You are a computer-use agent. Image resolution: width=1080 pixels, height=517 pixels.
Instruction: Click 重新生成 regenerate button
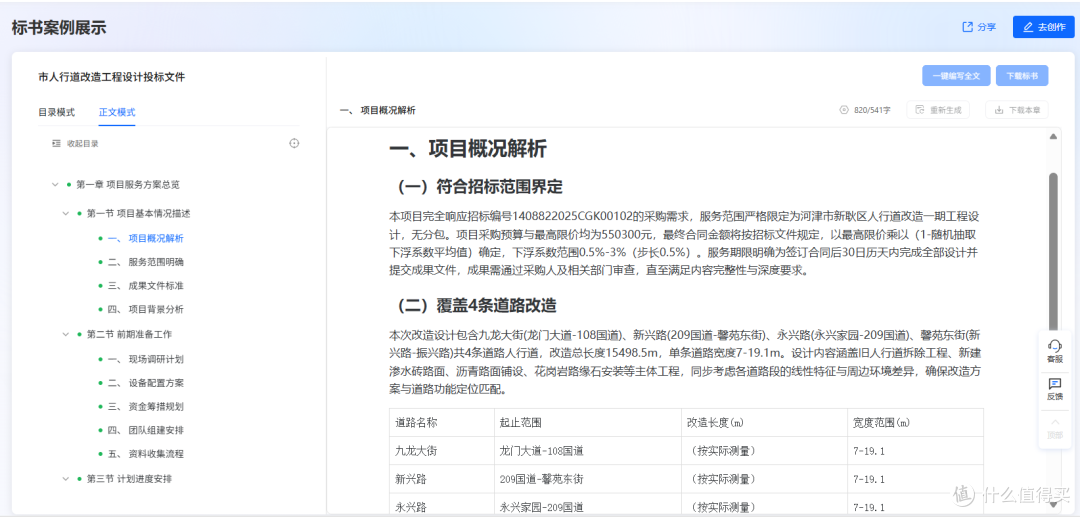coord(938,110)
